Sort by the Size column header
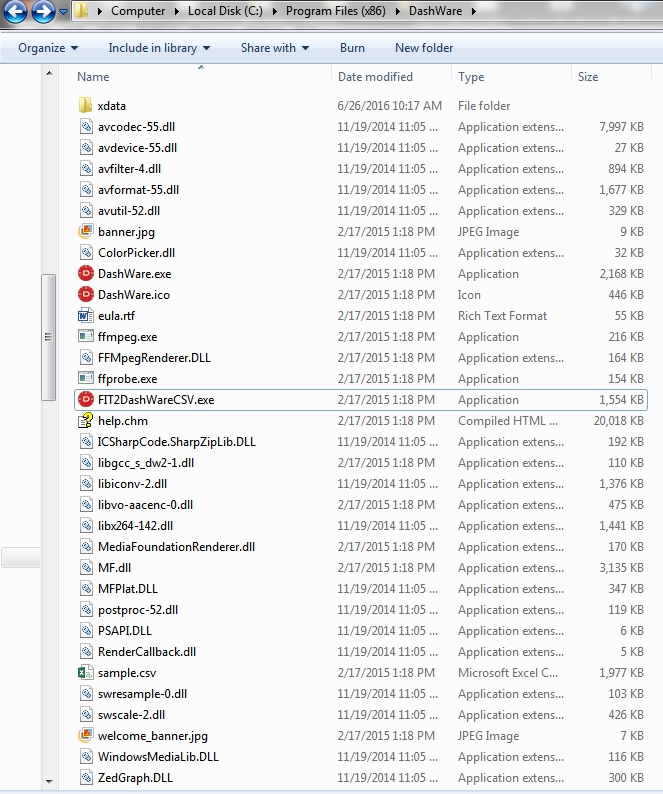The width and height of the screenshot is (663, 794). (x=588, y=76)
